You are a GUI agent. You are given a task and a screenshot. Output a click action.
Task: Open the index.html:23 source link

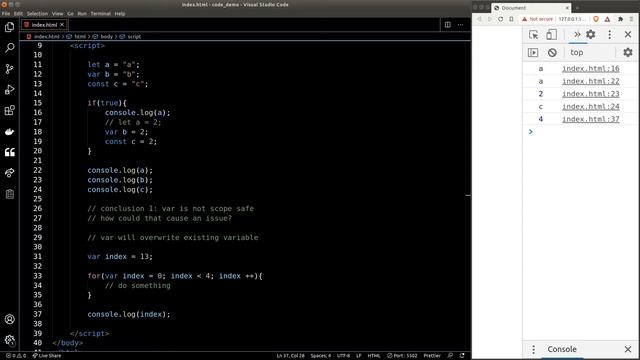pos(591,94)
